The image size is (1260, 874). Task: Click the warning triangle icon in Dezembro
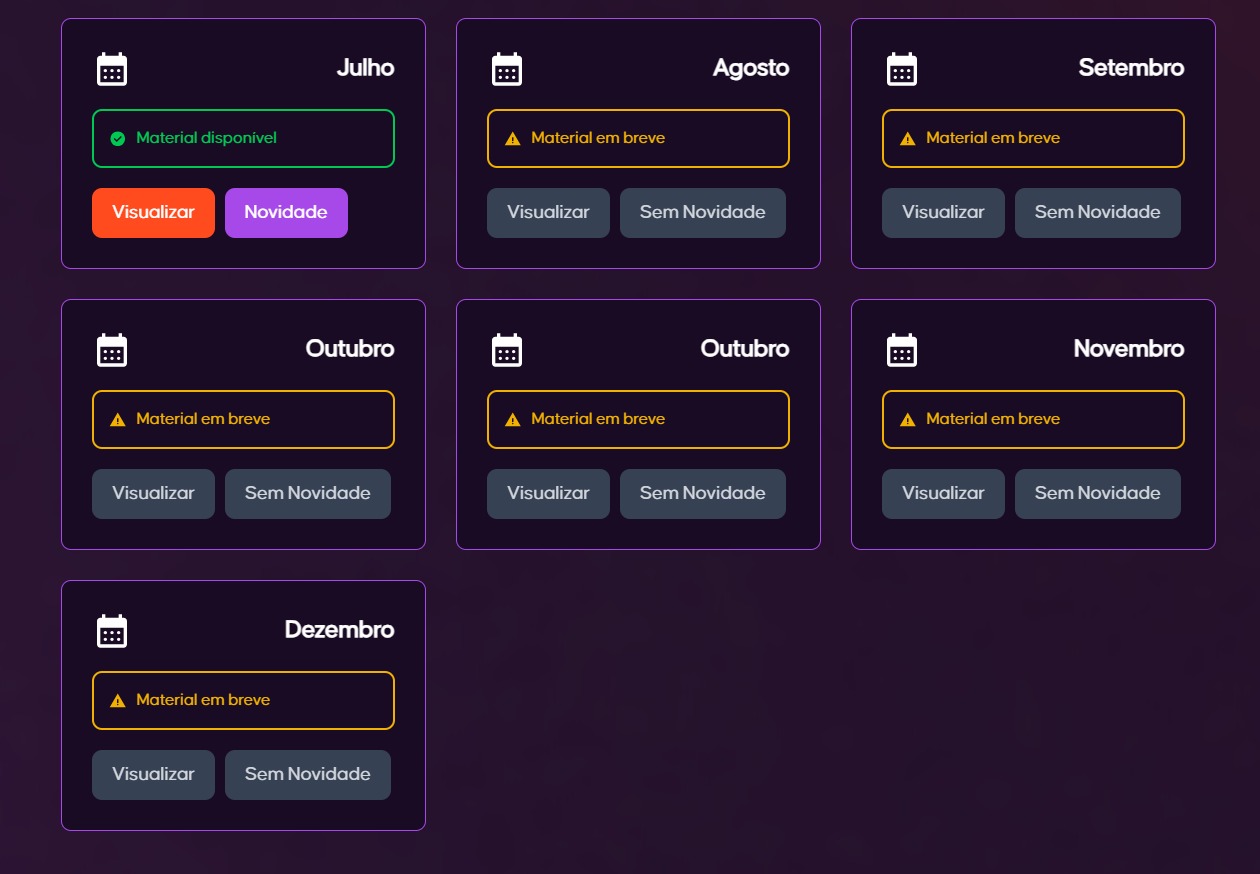118,701
